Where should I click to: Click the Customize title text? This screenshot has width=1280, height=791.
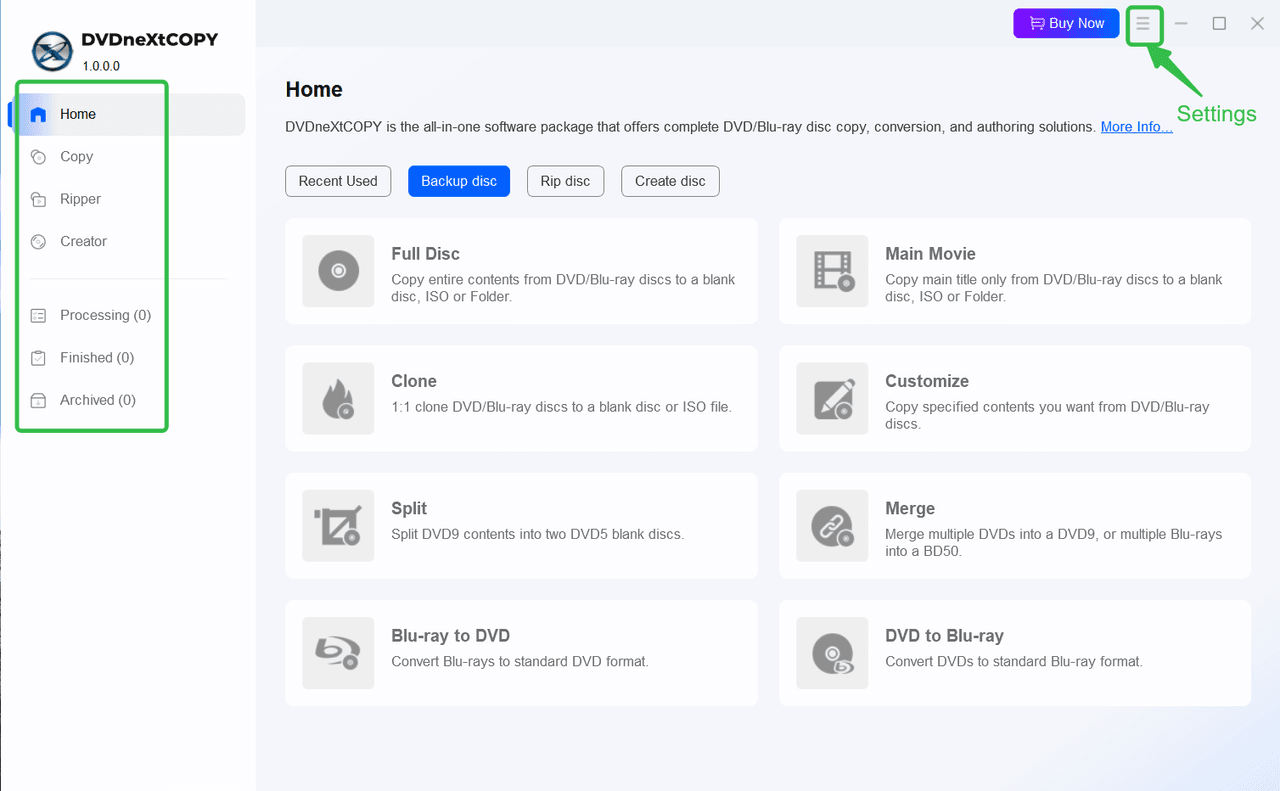point(927,381)
